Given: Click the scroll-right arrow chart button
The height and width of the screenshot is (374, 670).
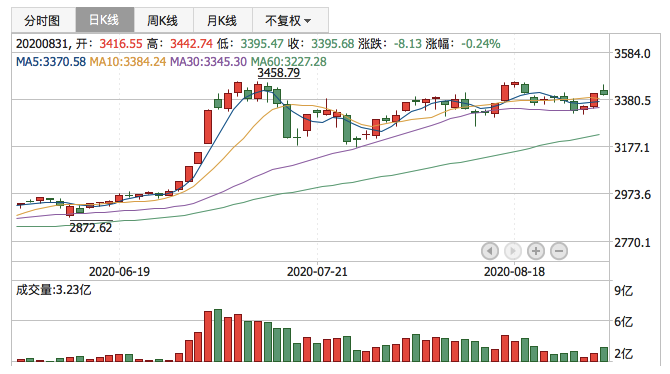Looking at the screenshot, I should point(512,251).
